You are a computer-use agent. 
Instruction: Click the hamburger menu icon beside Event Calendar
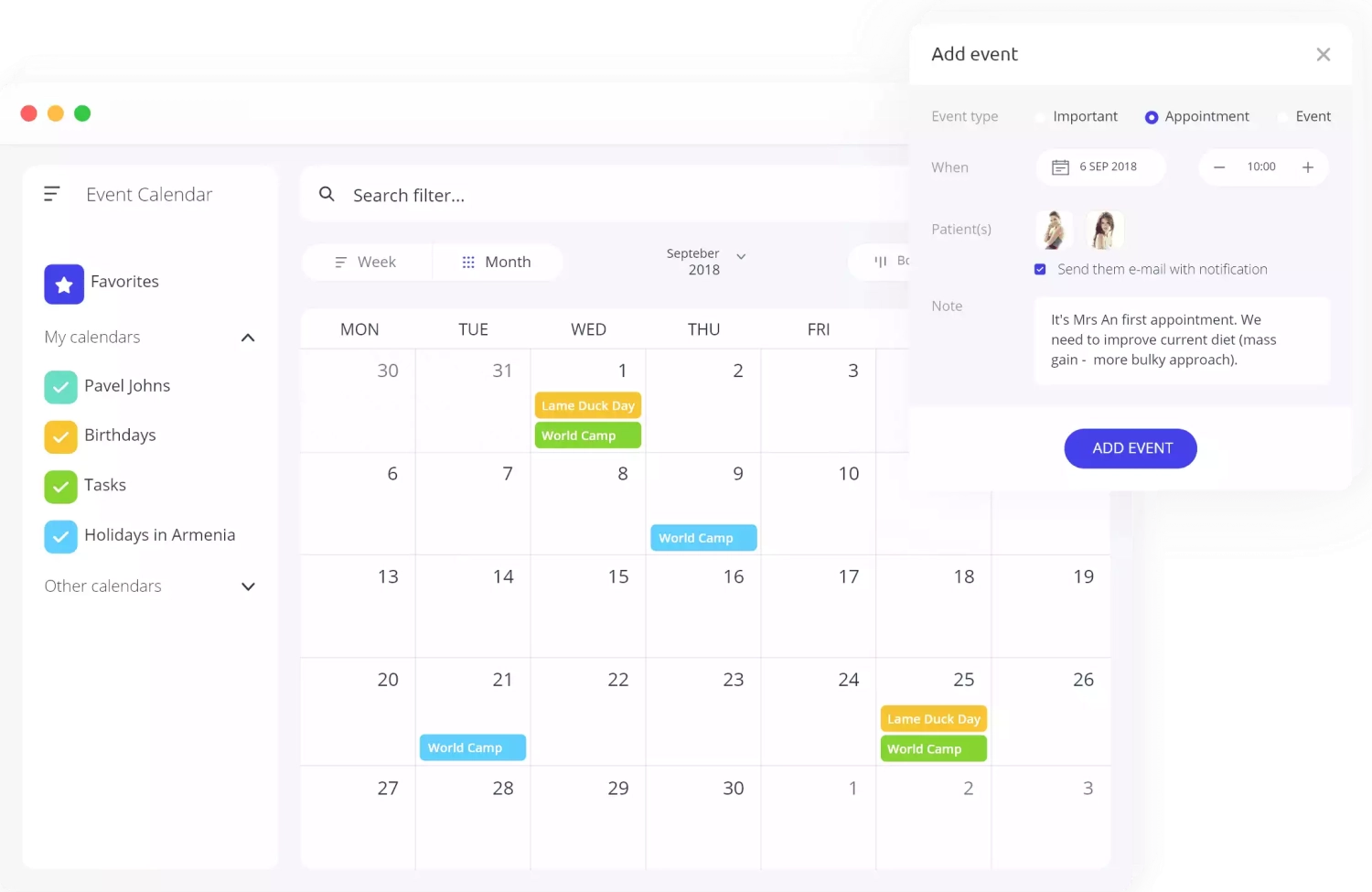52,194
